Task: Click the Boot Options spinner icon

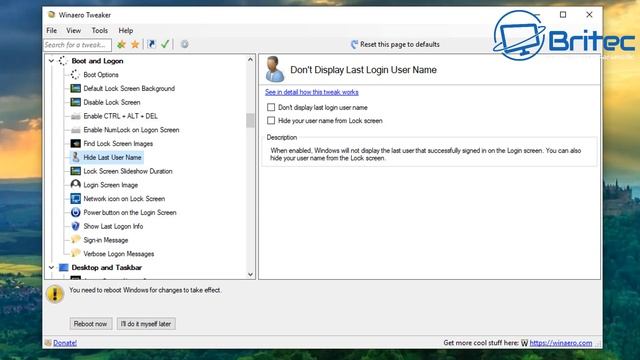Action: tap(75, 75)
